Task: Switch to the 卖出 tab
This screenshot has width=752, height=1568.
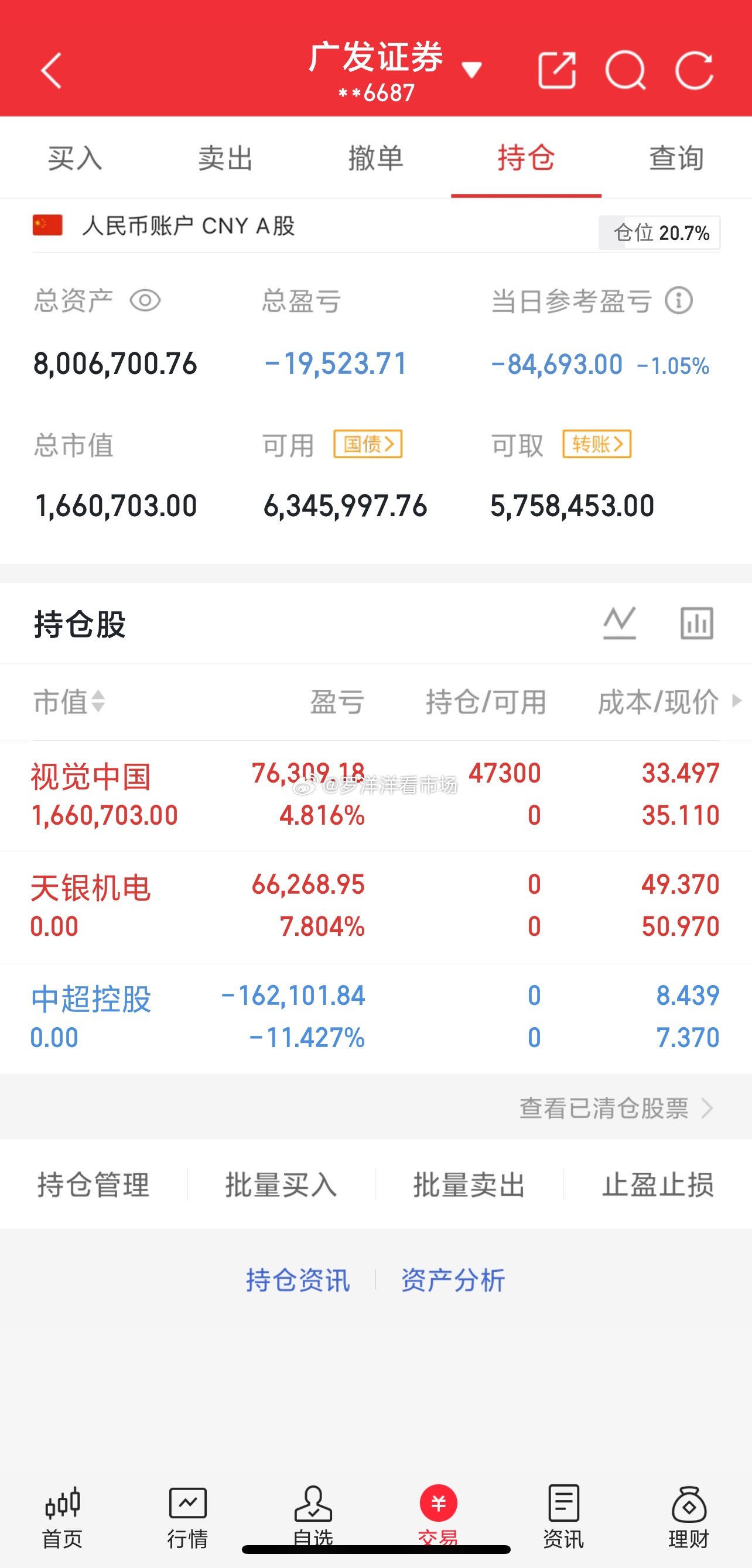Action: pyautogui.click(x=225, y=158)
